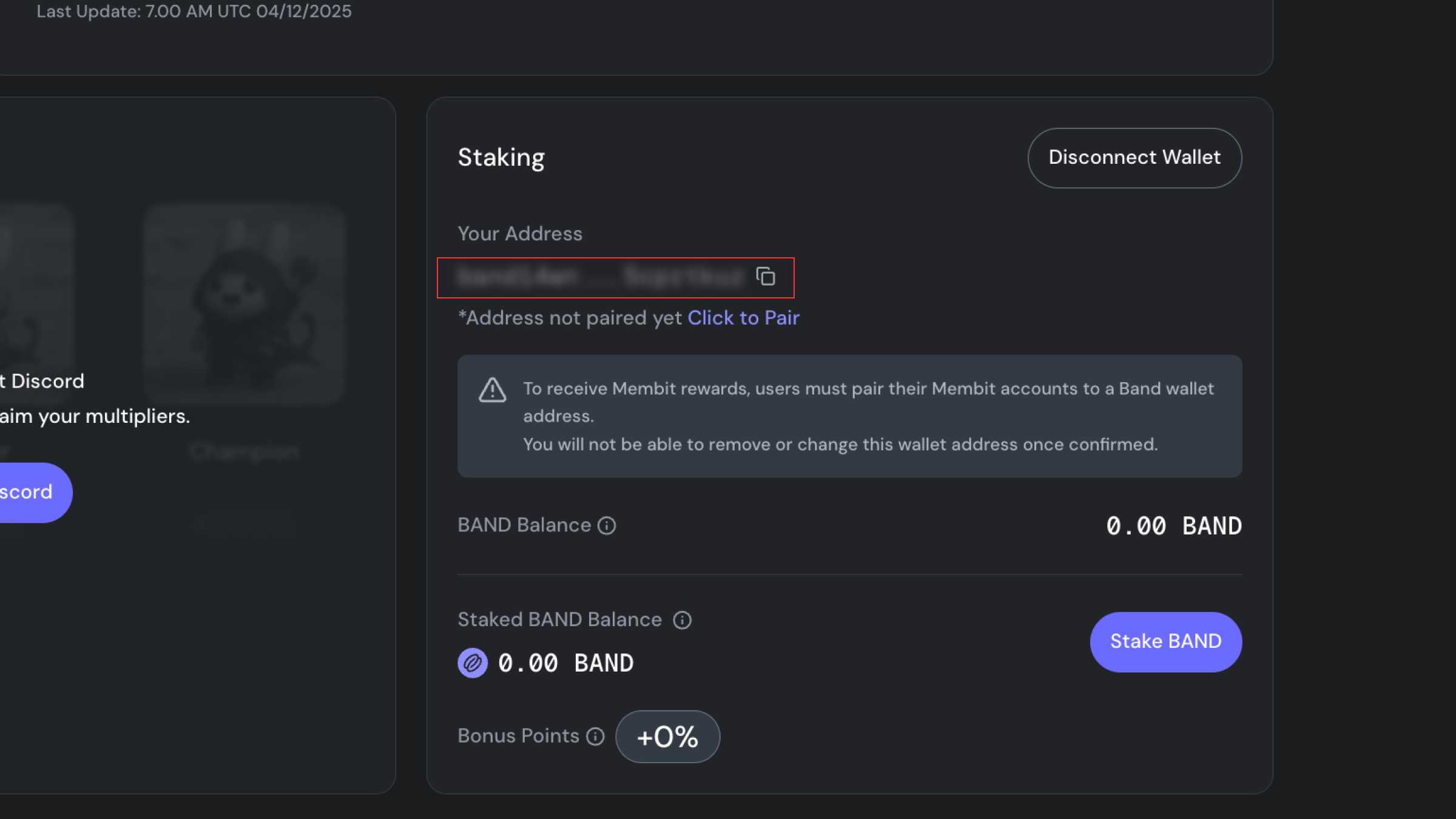The width and height of the screenshot is (1456, 819).
Task: Click the blurred Champion label
Action: pos(244,451)
